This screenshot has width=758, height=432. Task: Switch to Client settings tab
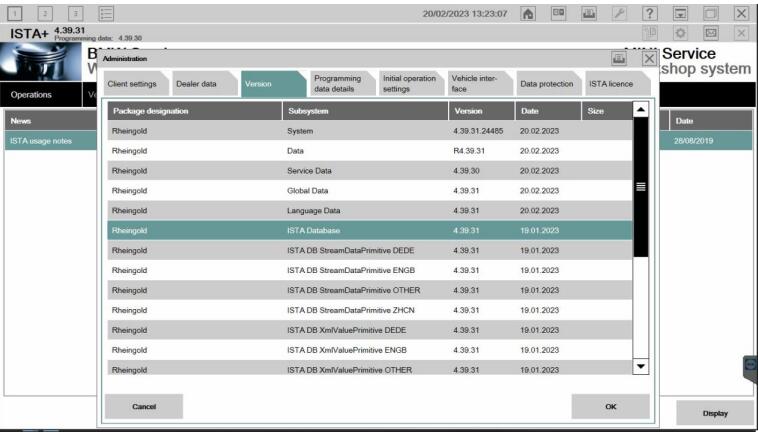click(135, 84)
